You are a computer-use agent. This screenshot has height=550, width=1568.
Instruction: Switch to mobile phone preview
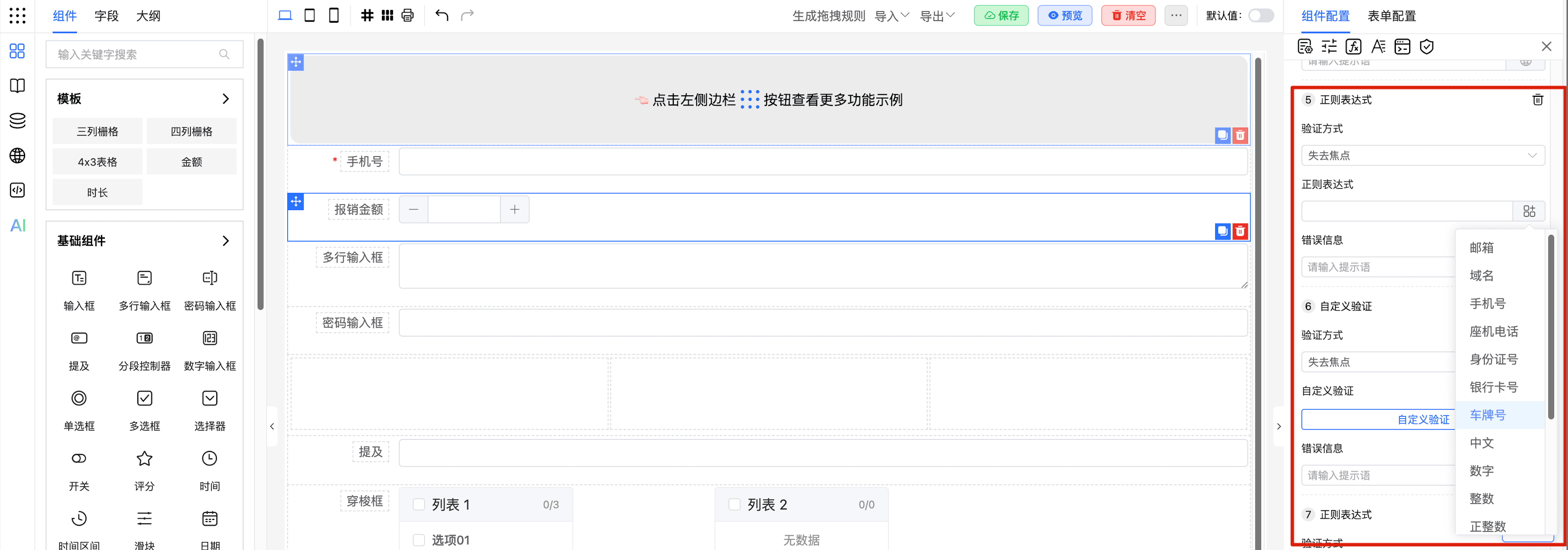(334, 16)
